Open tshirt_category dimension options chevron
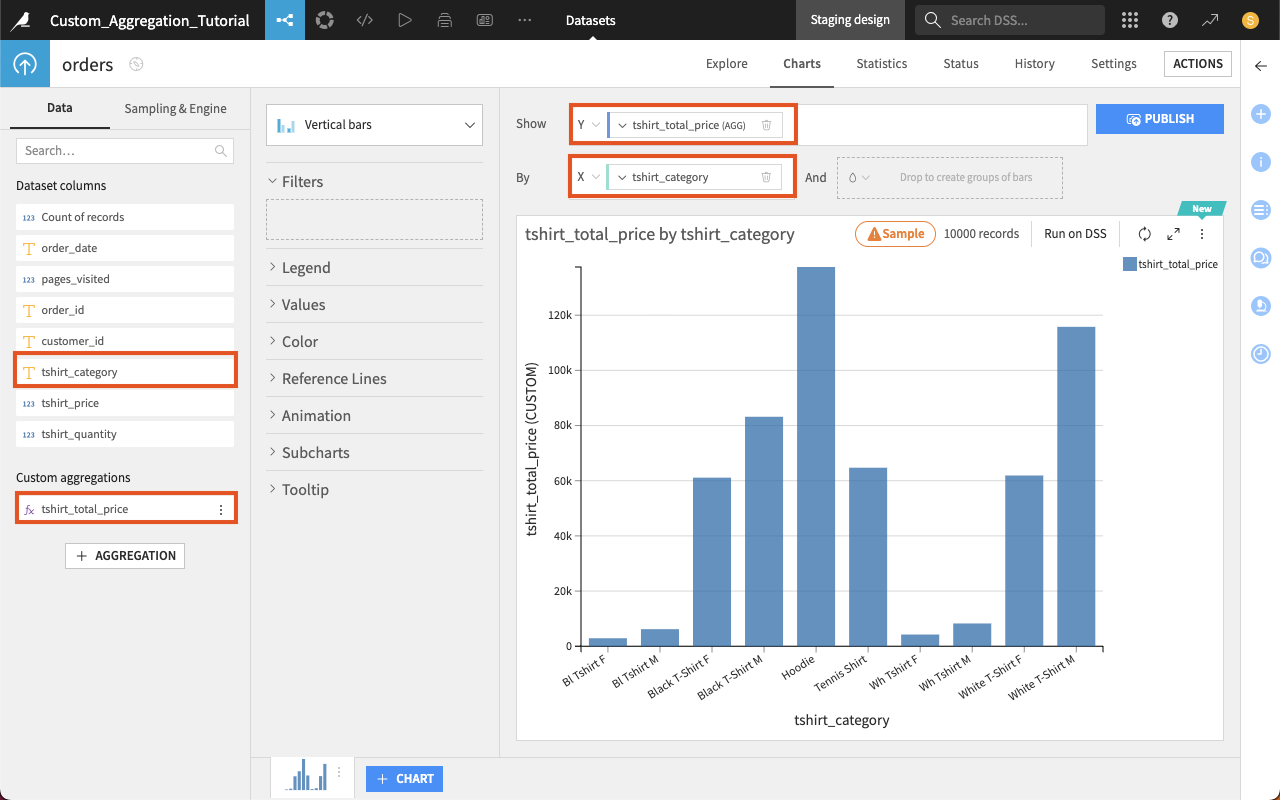Screen dimensions: 1280x800 click(622, 177)
